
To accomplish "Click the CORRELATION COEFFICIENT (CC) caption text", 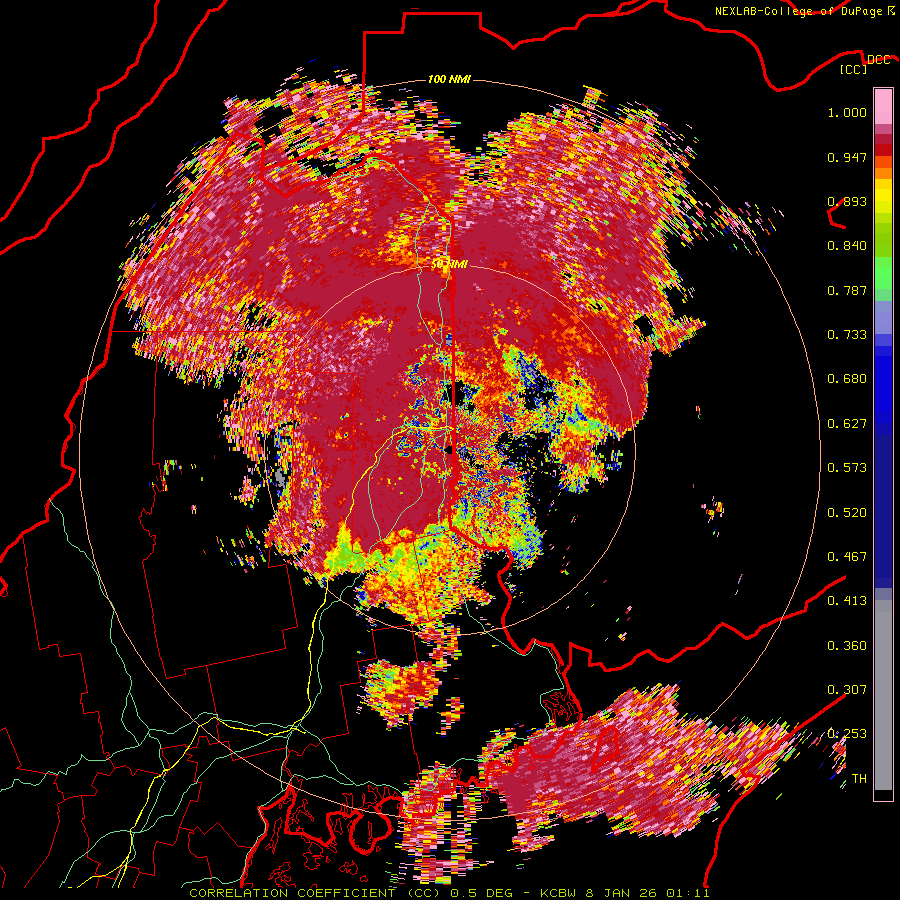I will (315, 893).
